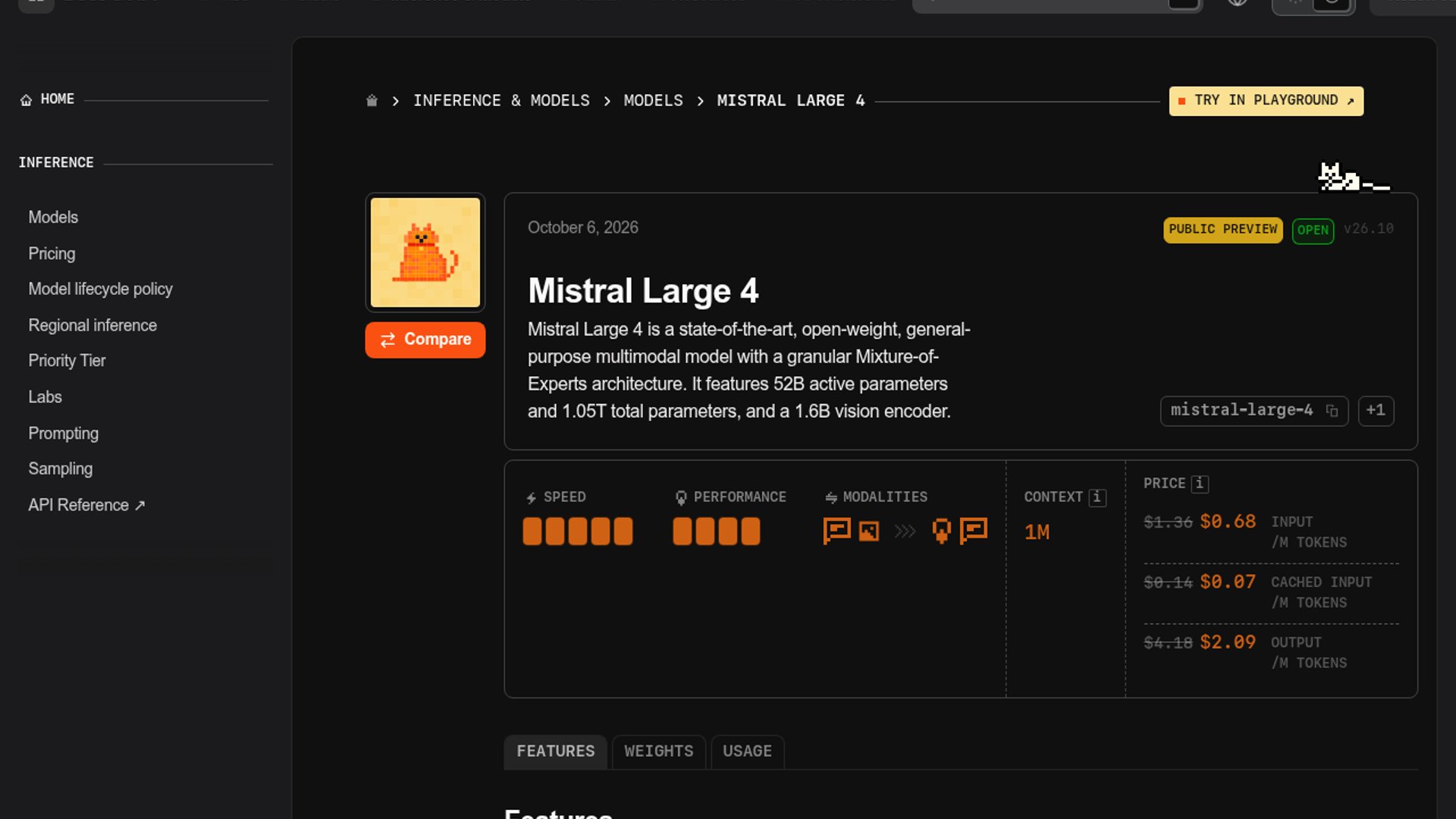Click the $0.07 cached input price
Screen dimensions: 1456x819
coord(1228,582)
